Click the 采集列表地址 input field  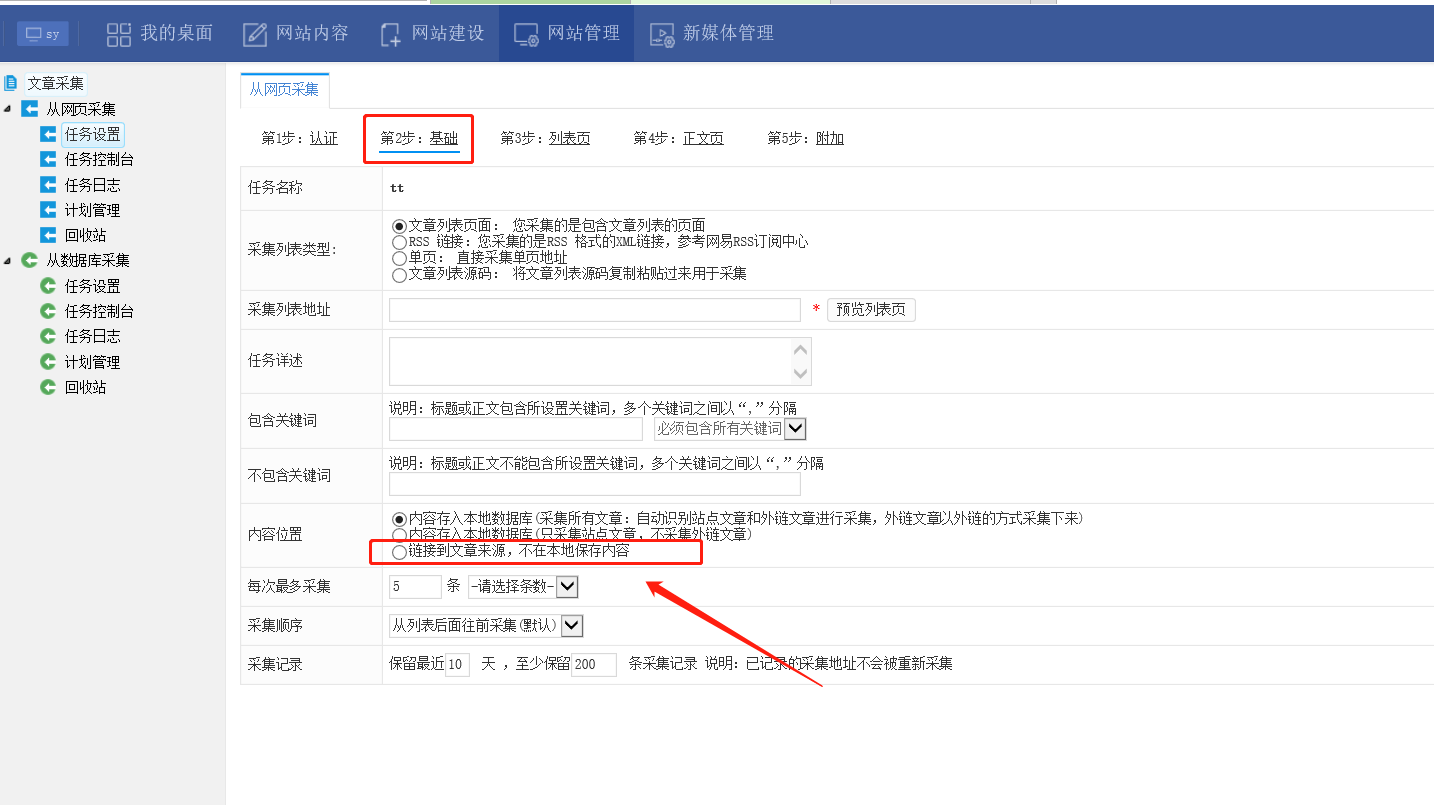594,310
